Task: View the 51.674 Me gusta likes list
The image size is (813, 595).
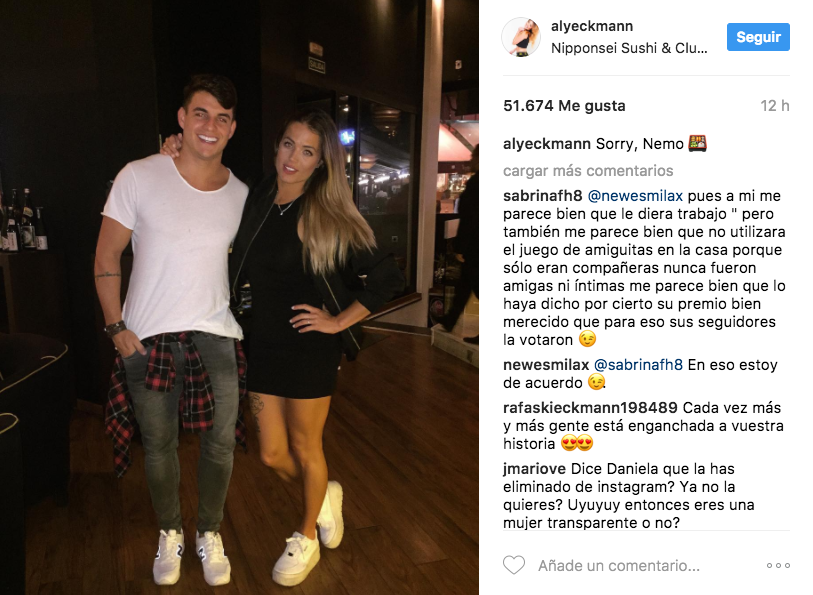Action: pyautogui.click(x=564, y=106)
